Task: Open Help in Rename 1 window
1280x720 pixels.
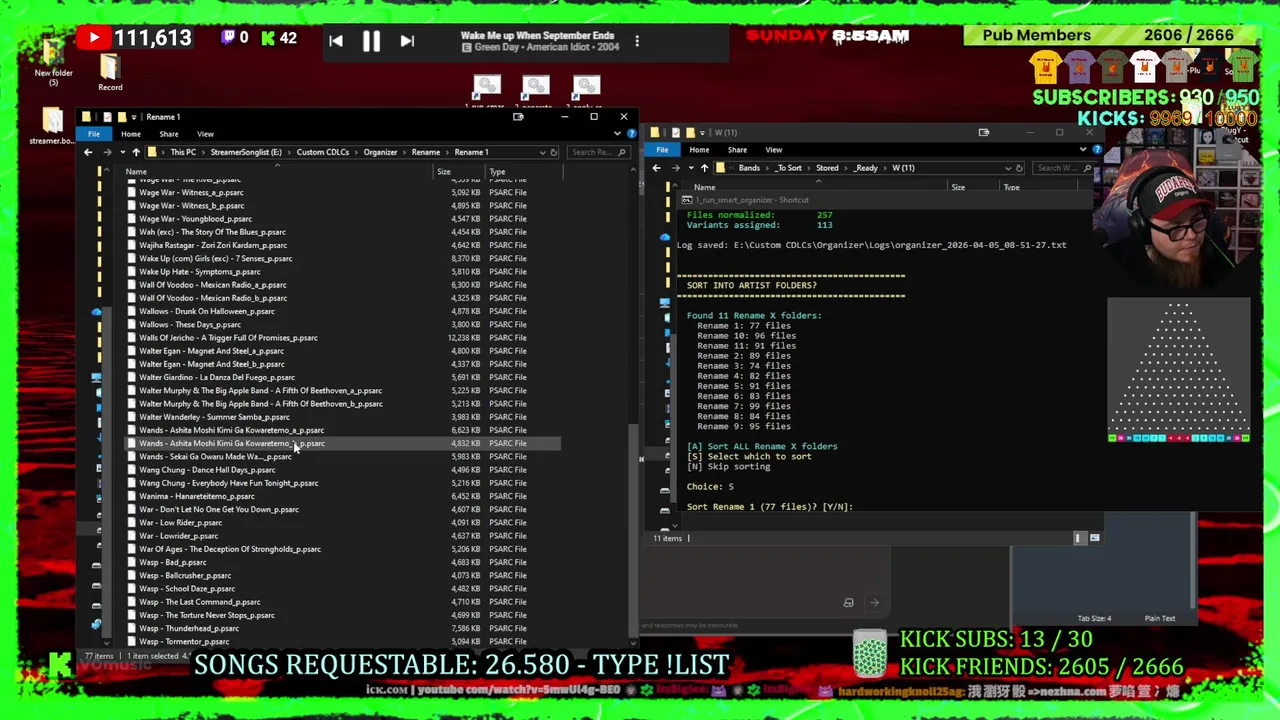Action: 631,134
